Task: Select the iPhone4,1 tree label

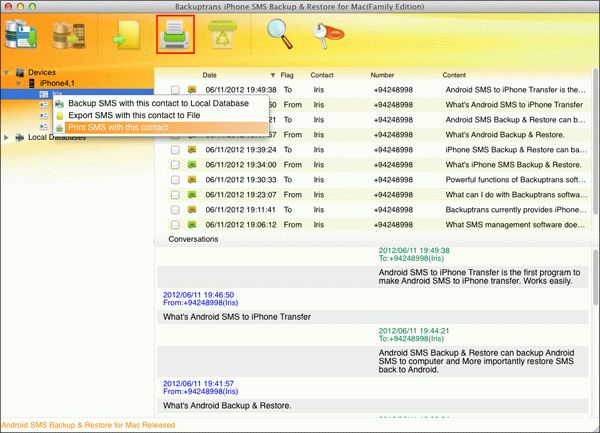Action: coord(57,83)
